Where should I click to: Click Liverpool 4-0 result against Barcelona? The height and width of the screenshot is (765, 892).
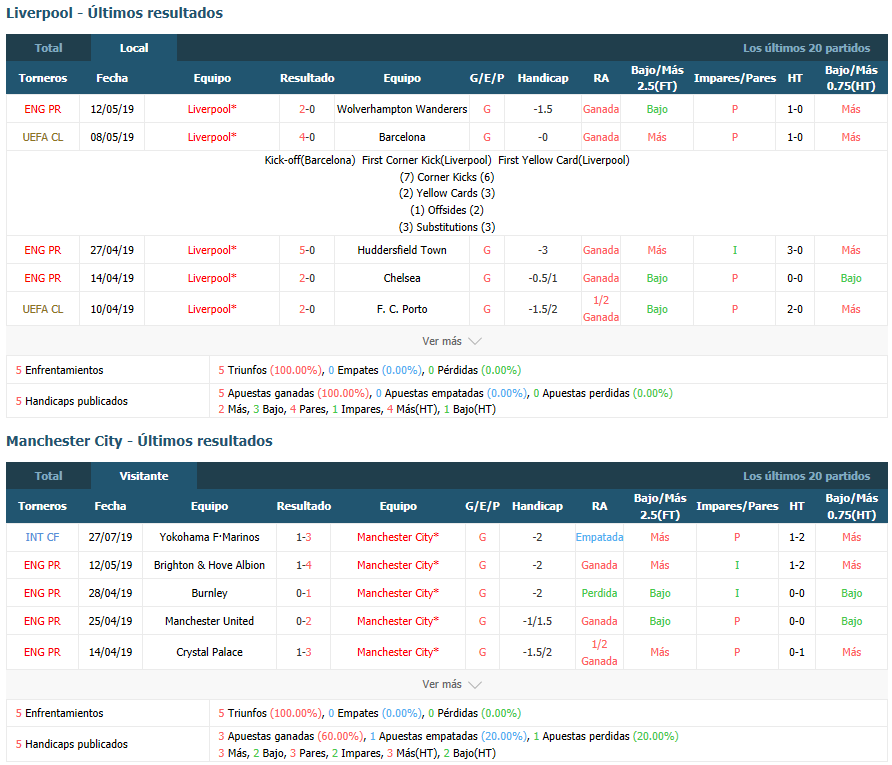[x=307, y=137]
